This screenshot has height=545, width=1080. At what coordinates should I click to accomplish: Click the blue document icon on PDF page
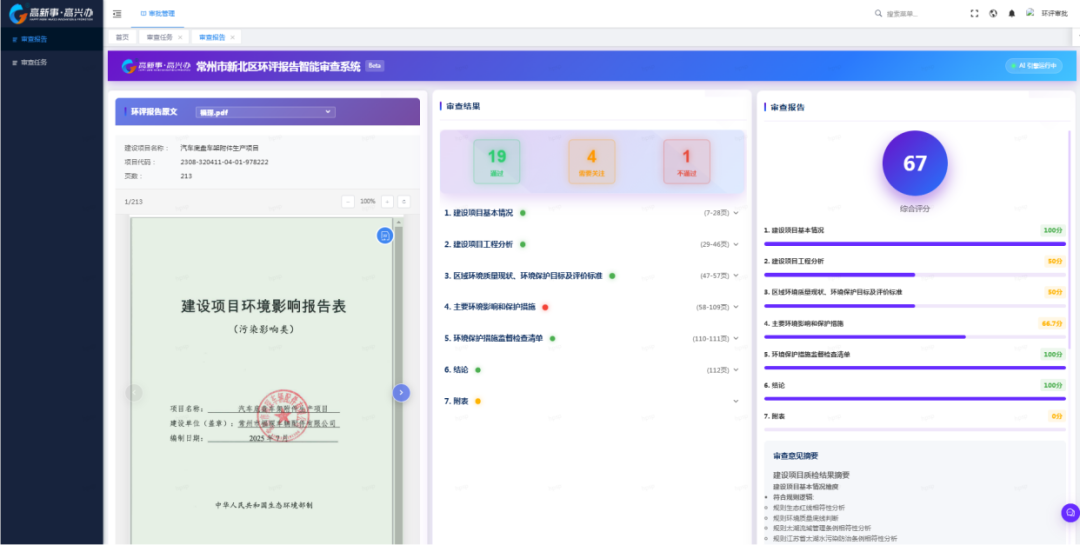(x=384, y=235)
